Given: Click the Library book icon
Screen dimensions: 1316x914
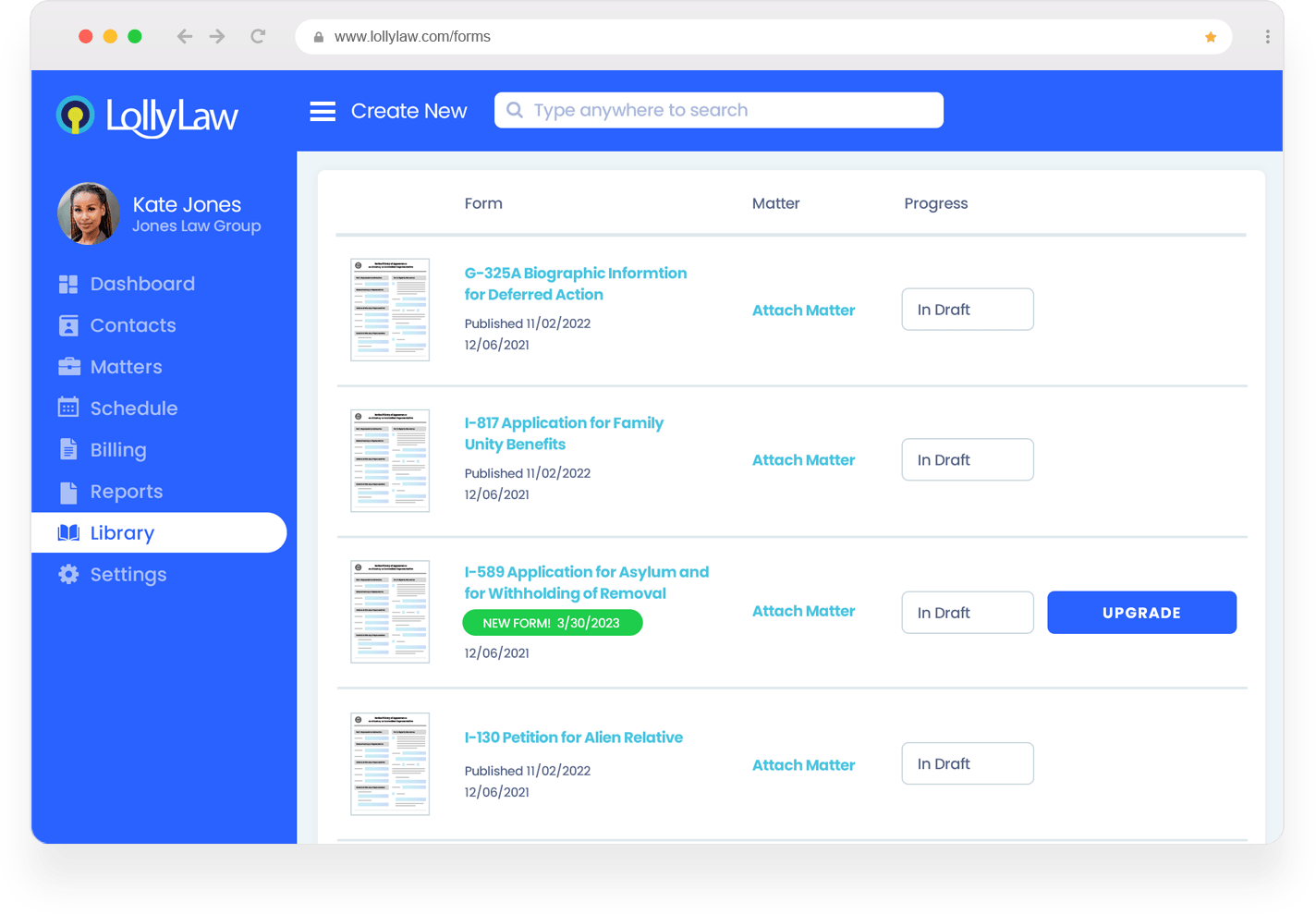Looking at the screenshot, I should (68, 532).
